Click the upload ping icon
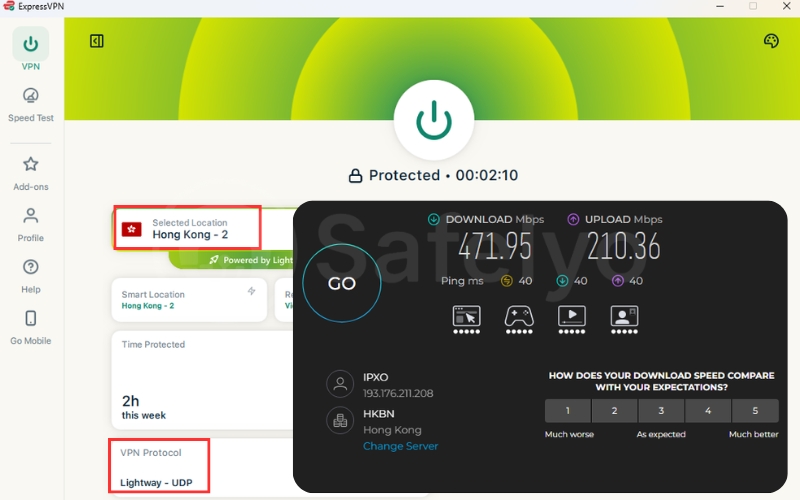This screenshot has height=500, width=800. click(617, 281)
